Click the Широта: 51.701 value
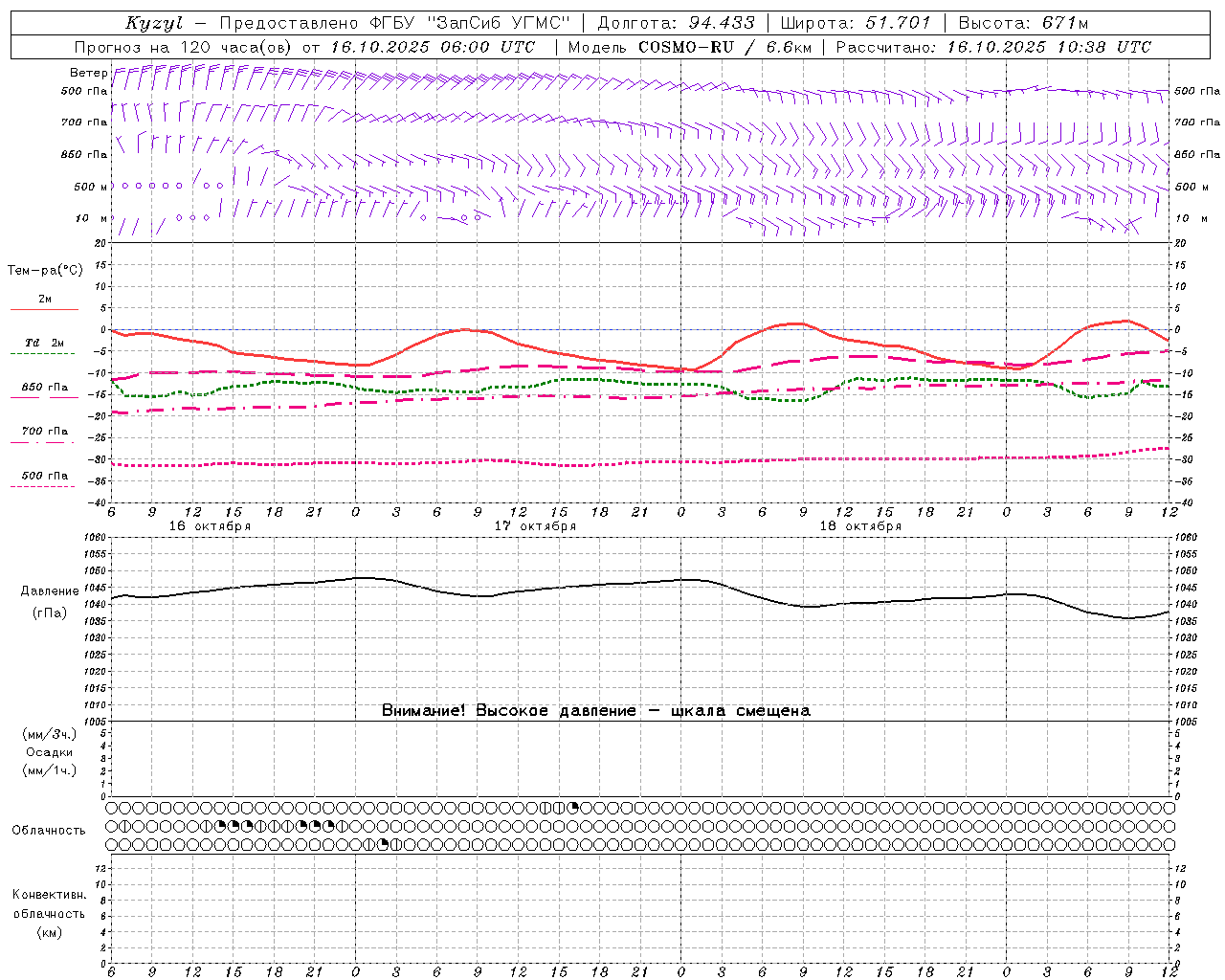The width and height of the screenshot is (1225, 980). 856,23
